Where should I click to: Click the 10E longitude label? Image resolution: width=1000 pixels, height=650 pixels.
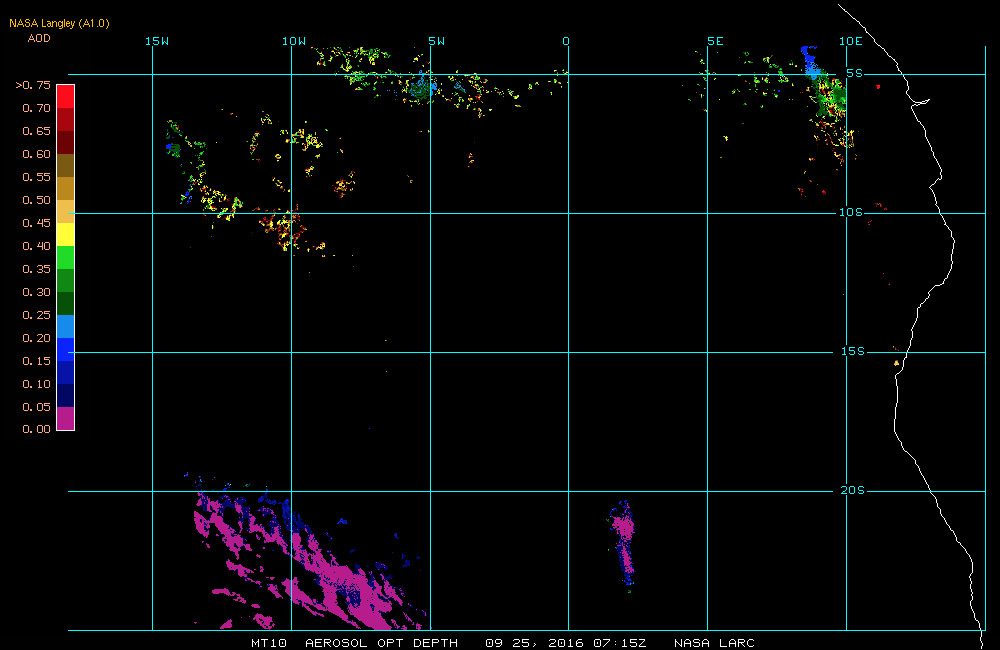coord(851,41)
